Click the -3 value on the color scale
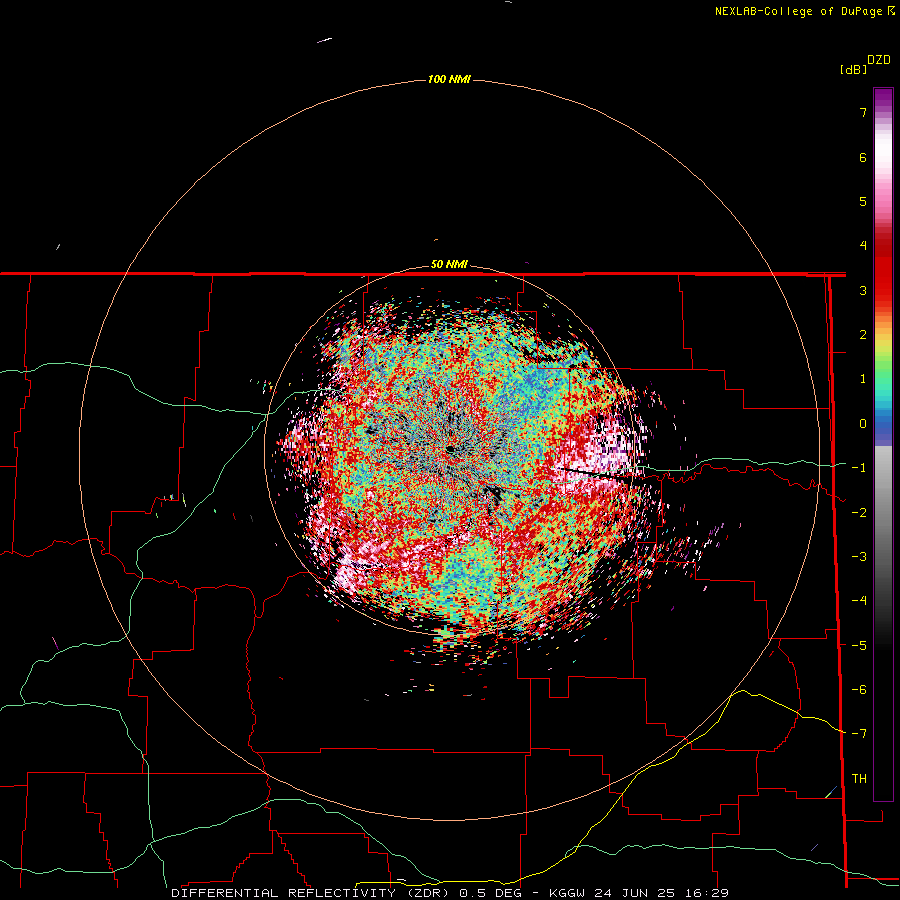This screenshot has height=900, width=900. (859, 557)
